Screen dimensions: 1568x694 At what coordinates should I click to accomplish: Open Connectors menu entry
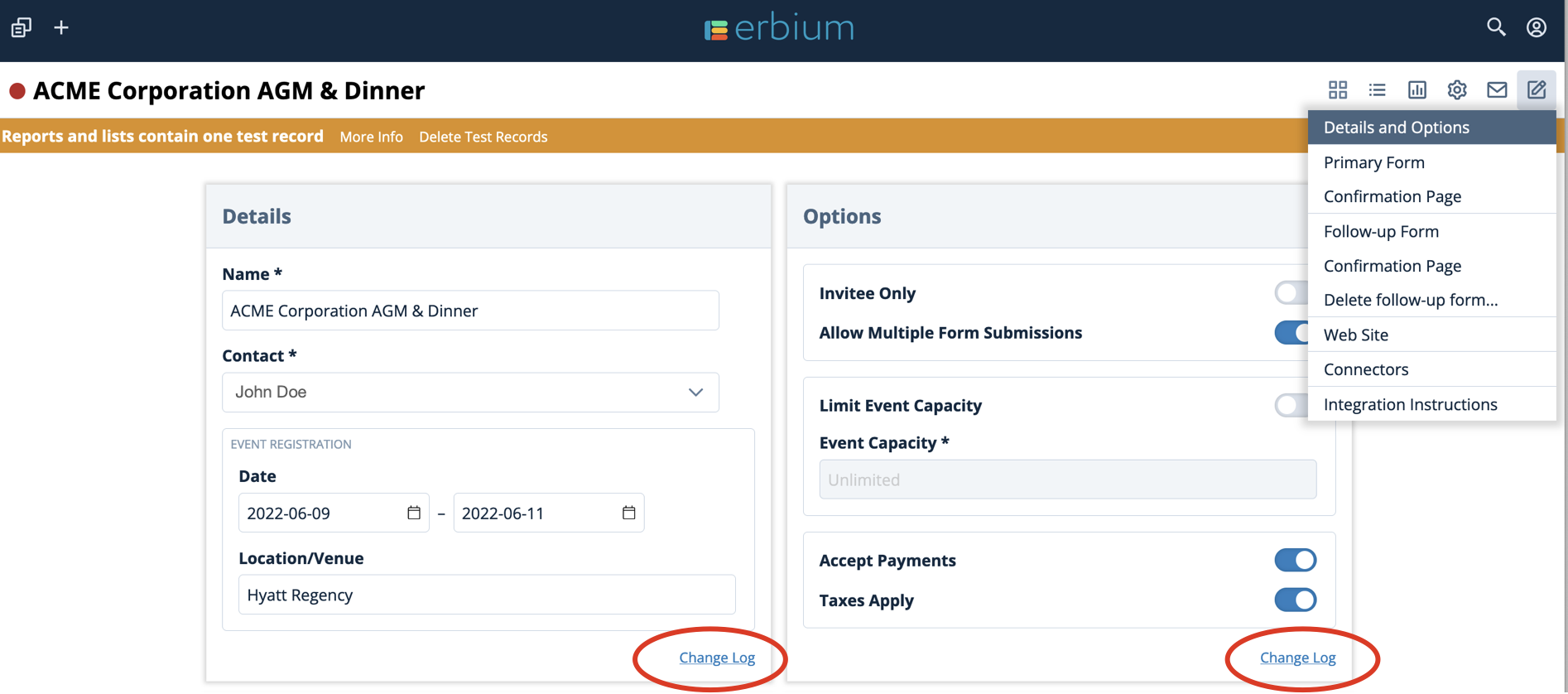[1432, 369]
